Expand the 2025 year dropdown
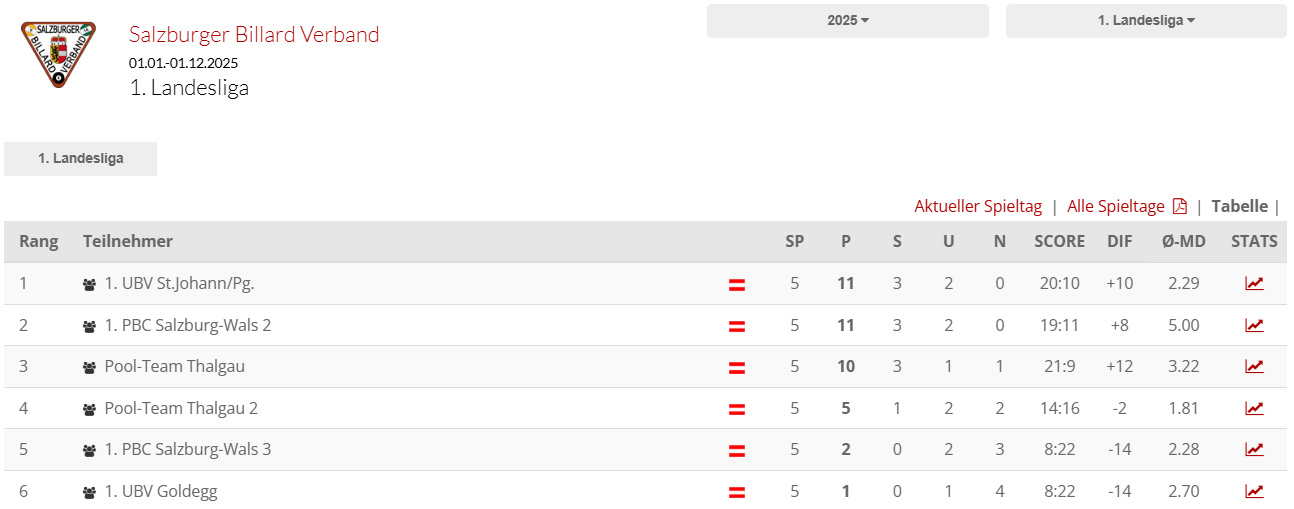 click(x=848, y=21)
